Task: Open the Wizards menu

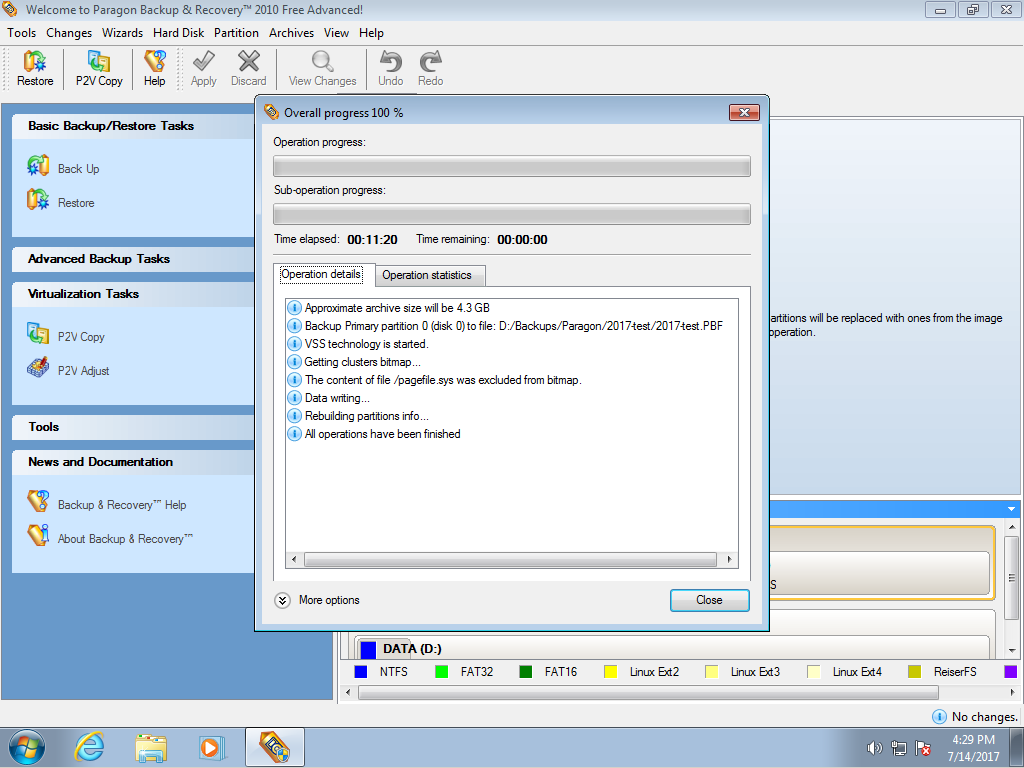Action: coord(122,33)
